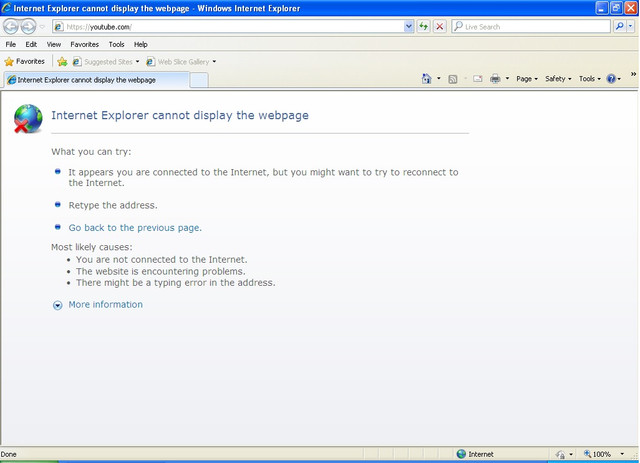The height and width of the screenshot is (463, 640).
Task: Select the 'cannot display the webpage' tab
Action: coord(97,80)
